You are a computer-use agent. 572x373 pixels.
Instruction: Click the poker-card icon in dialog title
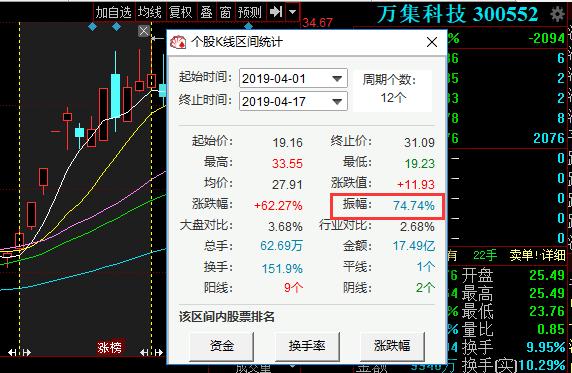[178, 42]
